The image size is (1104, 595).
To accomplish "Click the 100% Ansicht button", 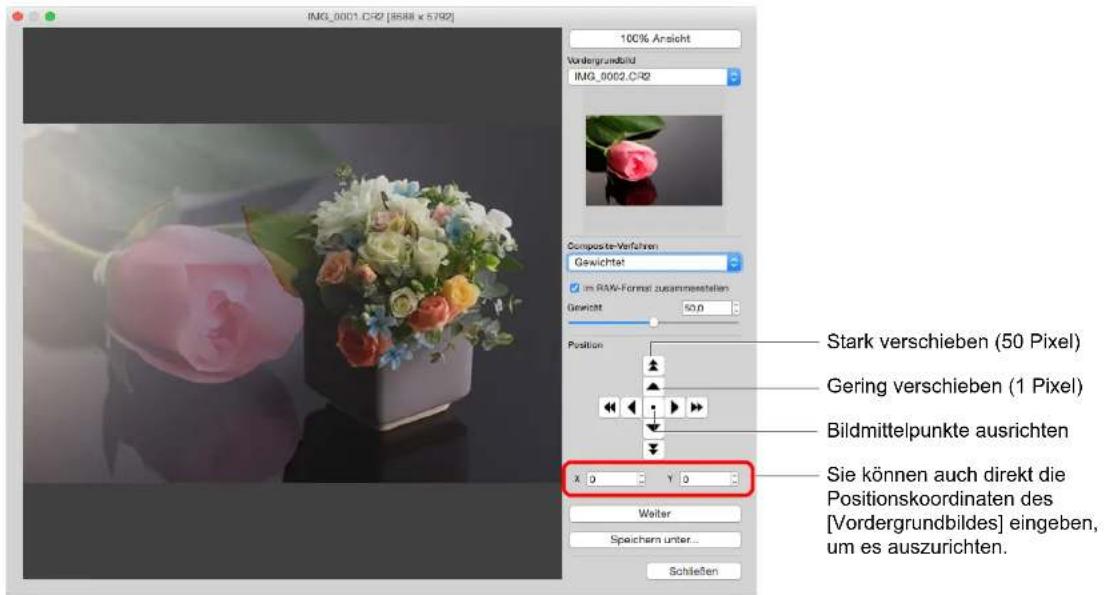I will tap(655, 39).
